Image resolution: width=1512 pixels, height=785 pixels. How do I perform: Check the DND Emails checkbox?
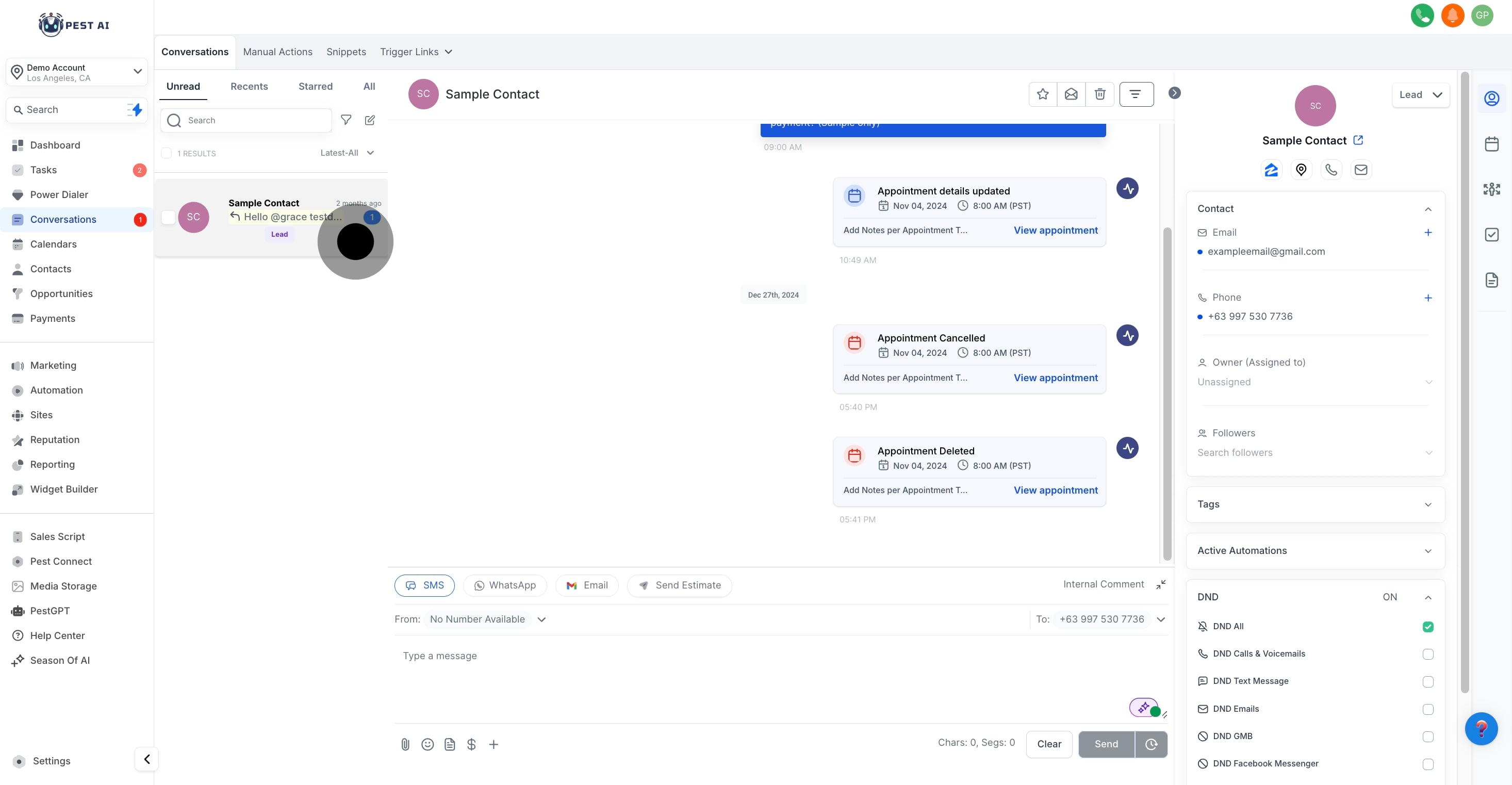point(1427,709)
